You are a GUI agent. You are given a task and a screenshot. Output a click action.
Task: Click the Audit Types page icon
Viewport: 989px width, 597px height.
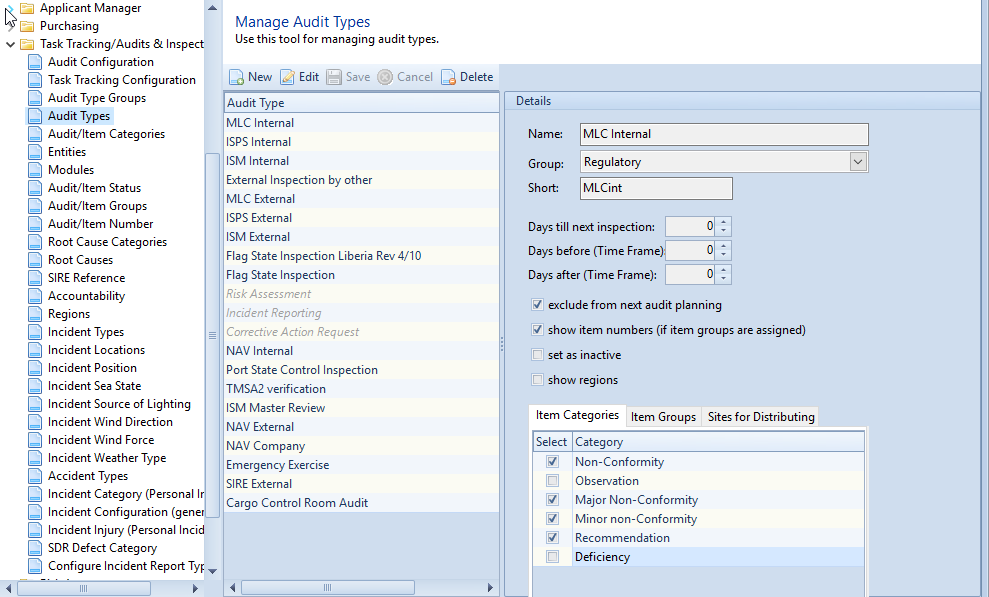point(35,116)
